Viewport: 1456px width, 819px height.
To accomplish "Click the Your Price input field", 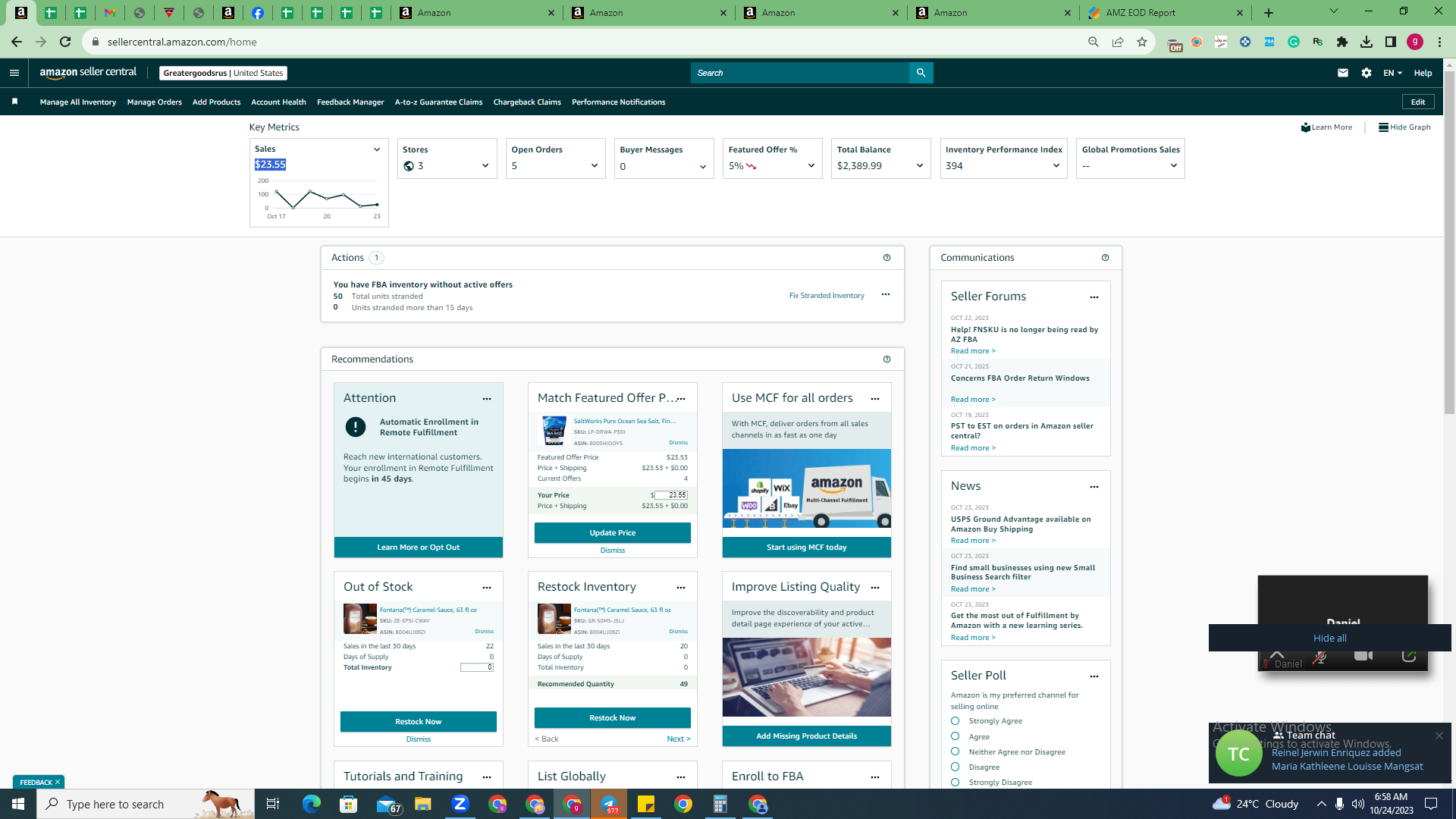I will [x=671, y=495].
